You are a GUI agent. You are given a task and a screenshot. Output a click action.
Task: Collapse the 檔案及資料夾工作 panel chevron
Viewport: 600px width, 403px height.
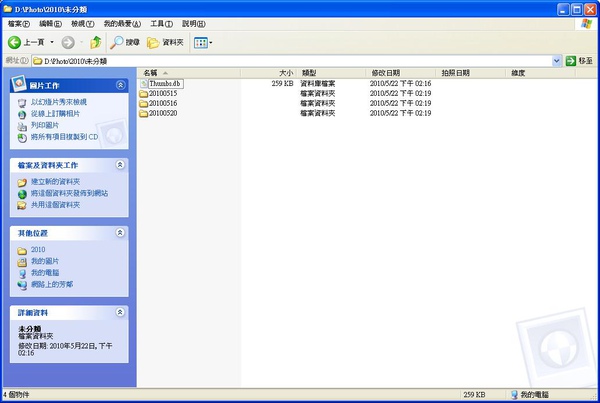point(120,165)
